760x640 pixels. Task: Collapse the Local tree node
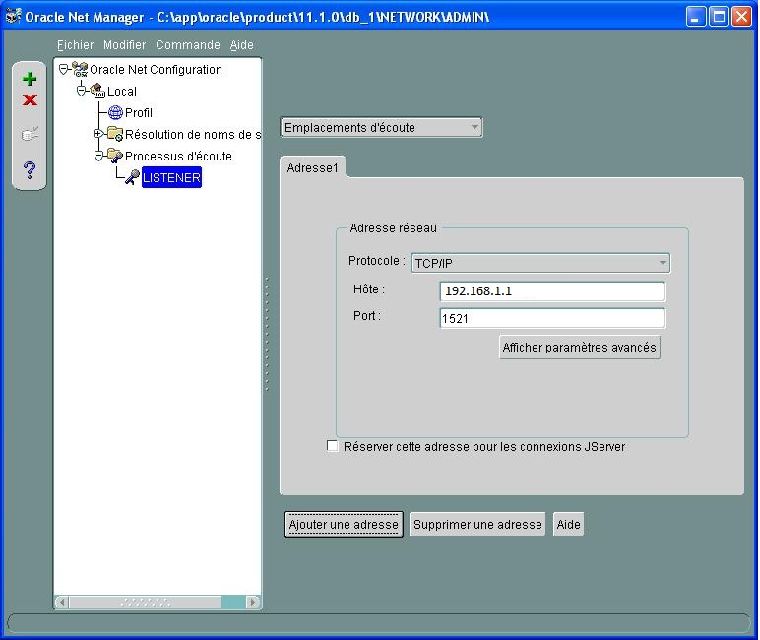pos(81,91)
